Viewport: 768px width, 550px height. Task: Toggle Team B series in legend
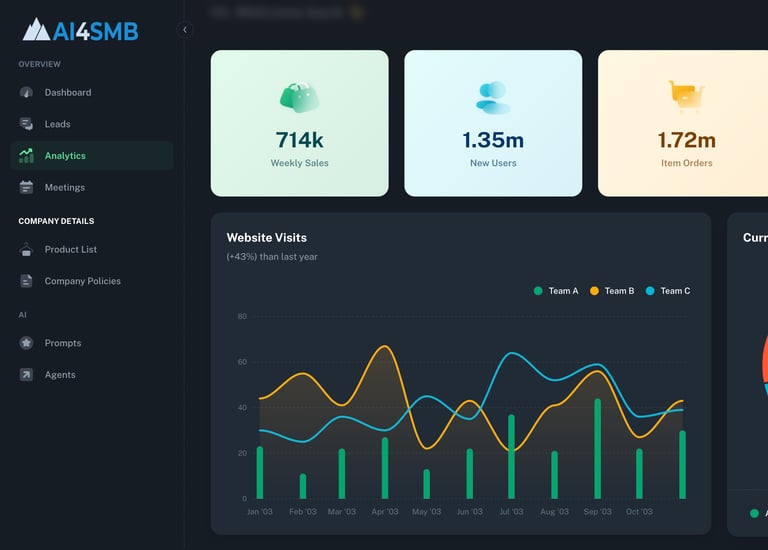[612, 291]
